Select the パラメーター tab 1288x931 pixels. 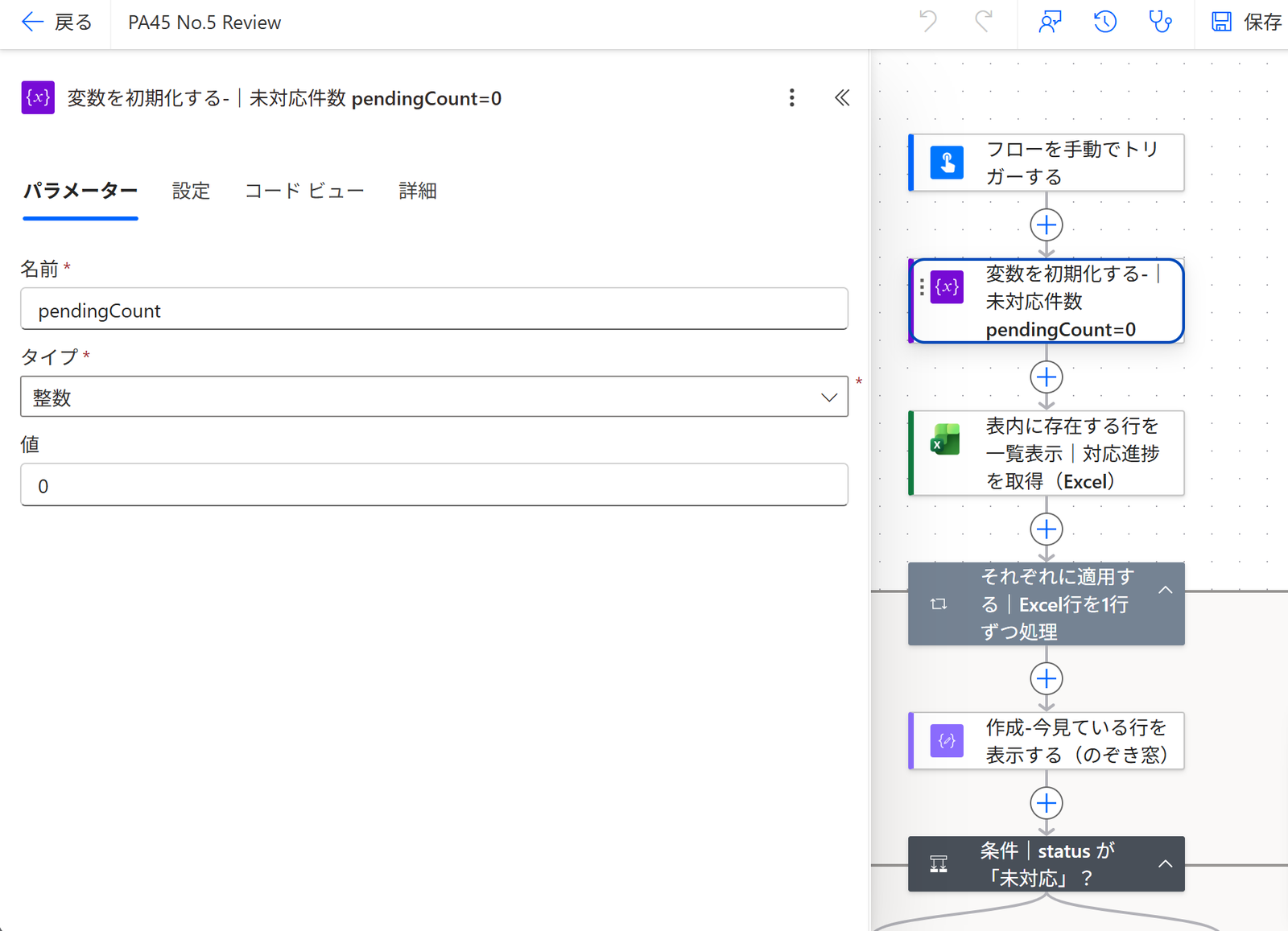click(80, 191)
